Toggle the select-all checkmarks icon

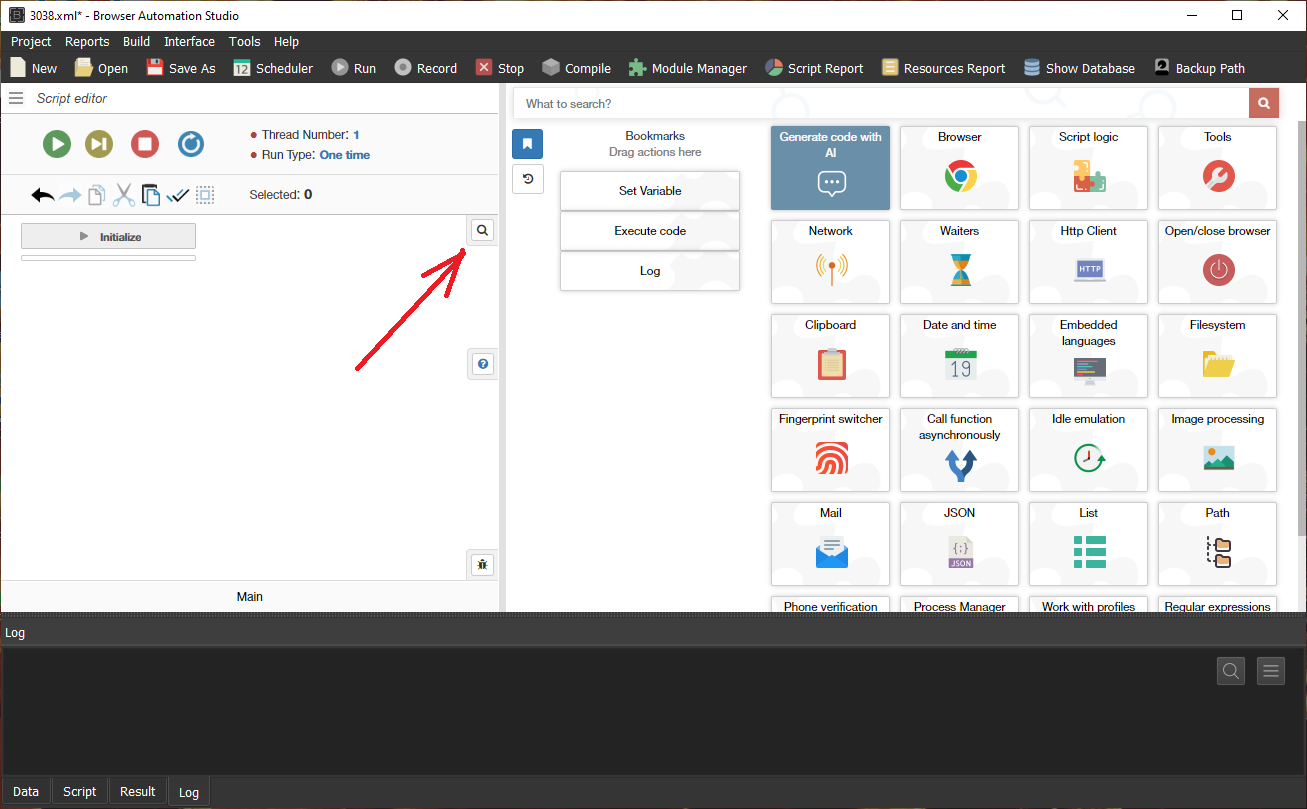tap(178, 195)
